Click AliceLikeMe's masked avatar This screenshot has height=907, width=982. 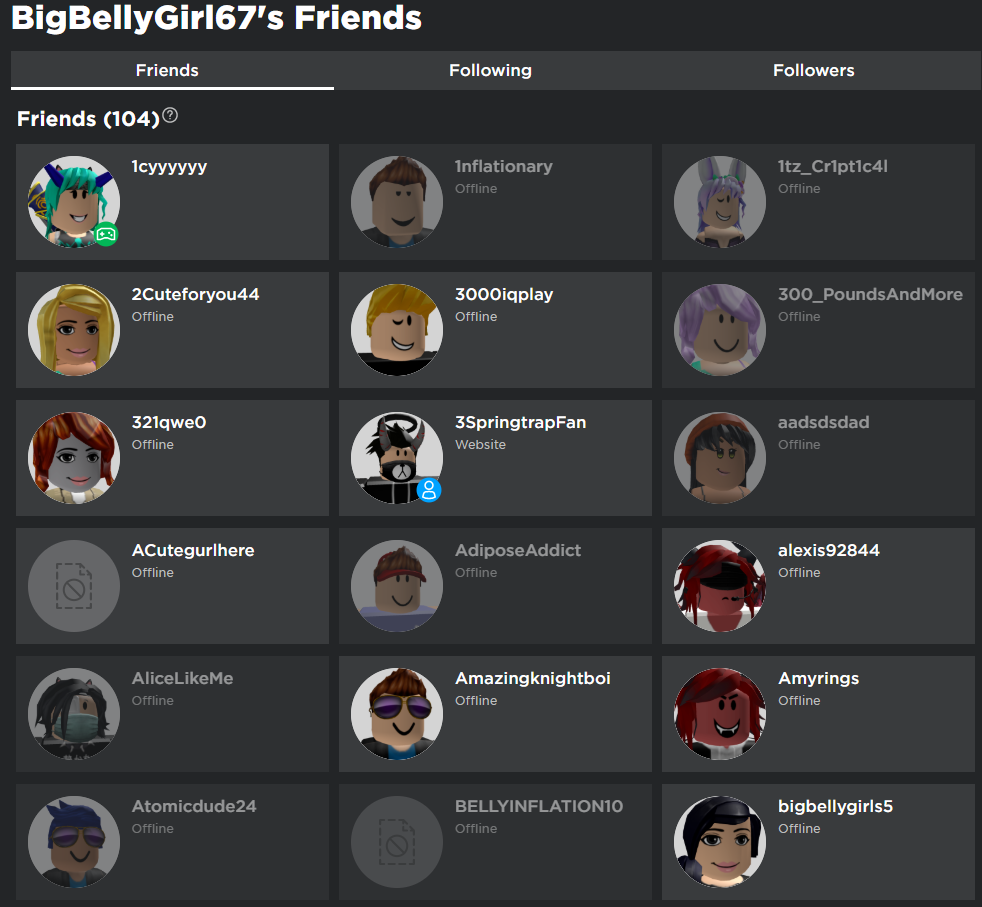pyautogui.click(x=74, y=713)
